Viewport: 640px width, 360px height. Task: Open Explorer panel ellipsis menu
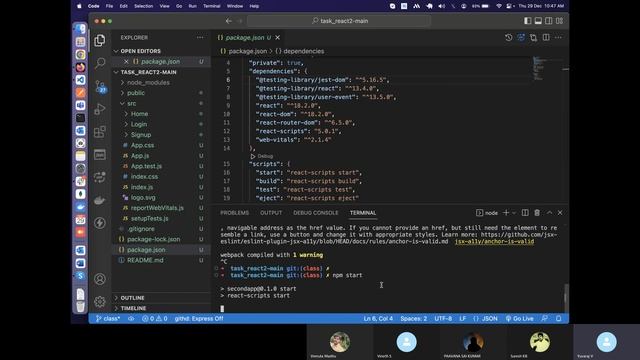pos(200,38)
